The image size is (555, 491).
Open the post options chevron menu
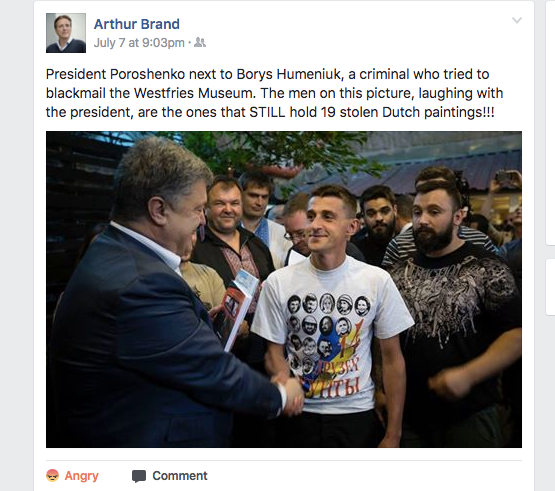pyautogui.click(x=517, y=20)
